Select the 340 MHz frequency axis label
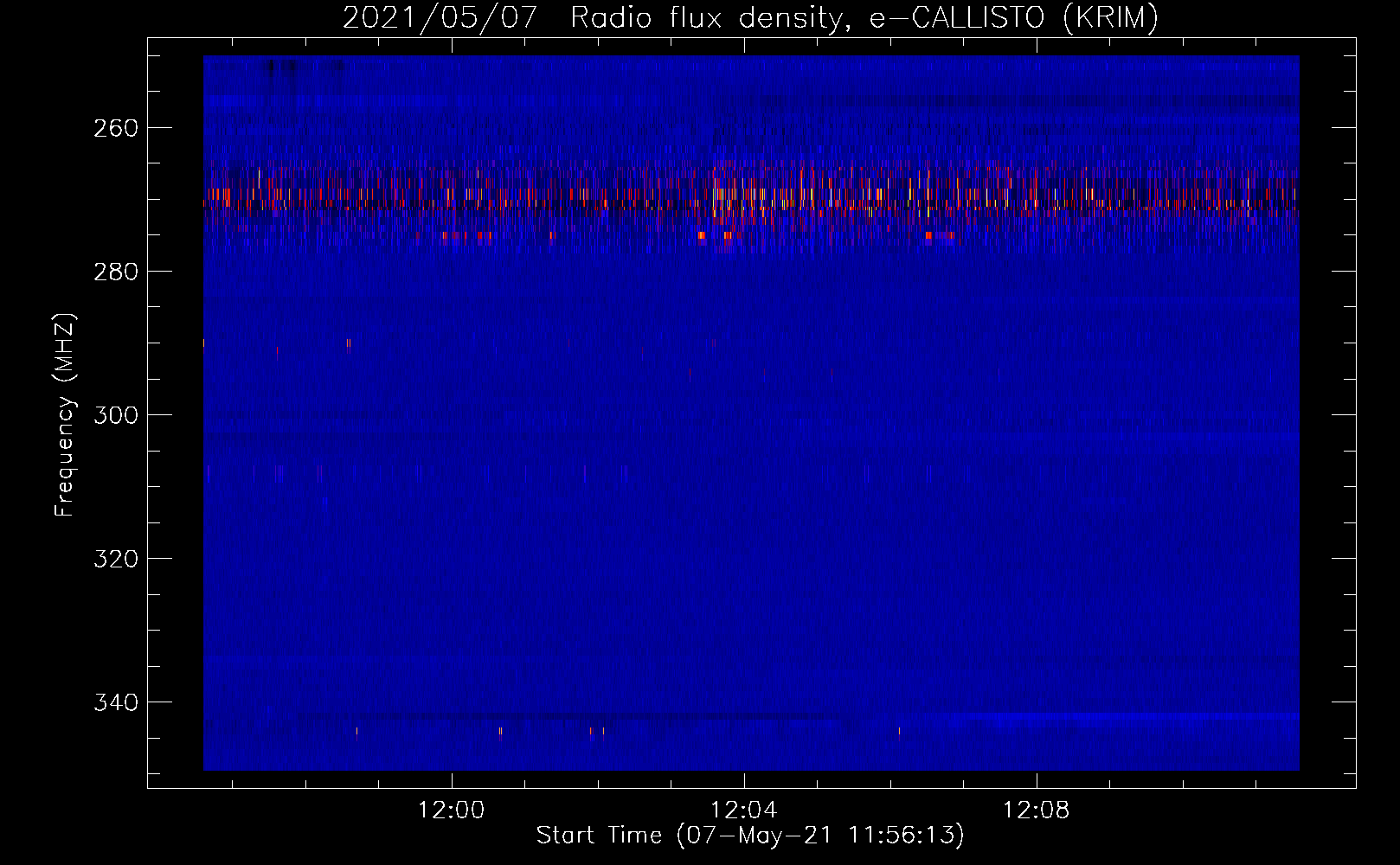Image resolution: width=1400 pixels, height=865 pixels. [115, 702]
